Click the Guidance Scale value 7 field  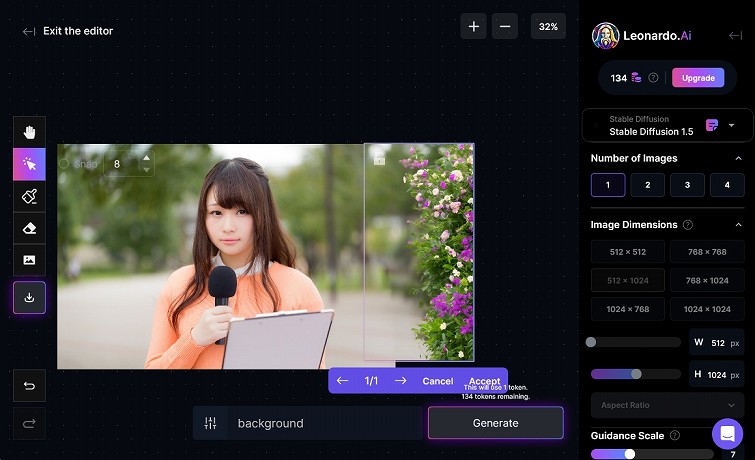[733, 454]
